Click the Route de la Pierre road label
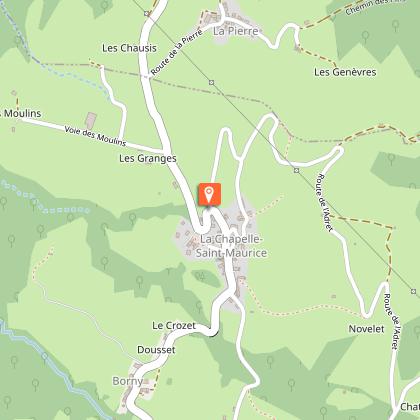Viewport: 420px width, 420px height. click(176, 52)
